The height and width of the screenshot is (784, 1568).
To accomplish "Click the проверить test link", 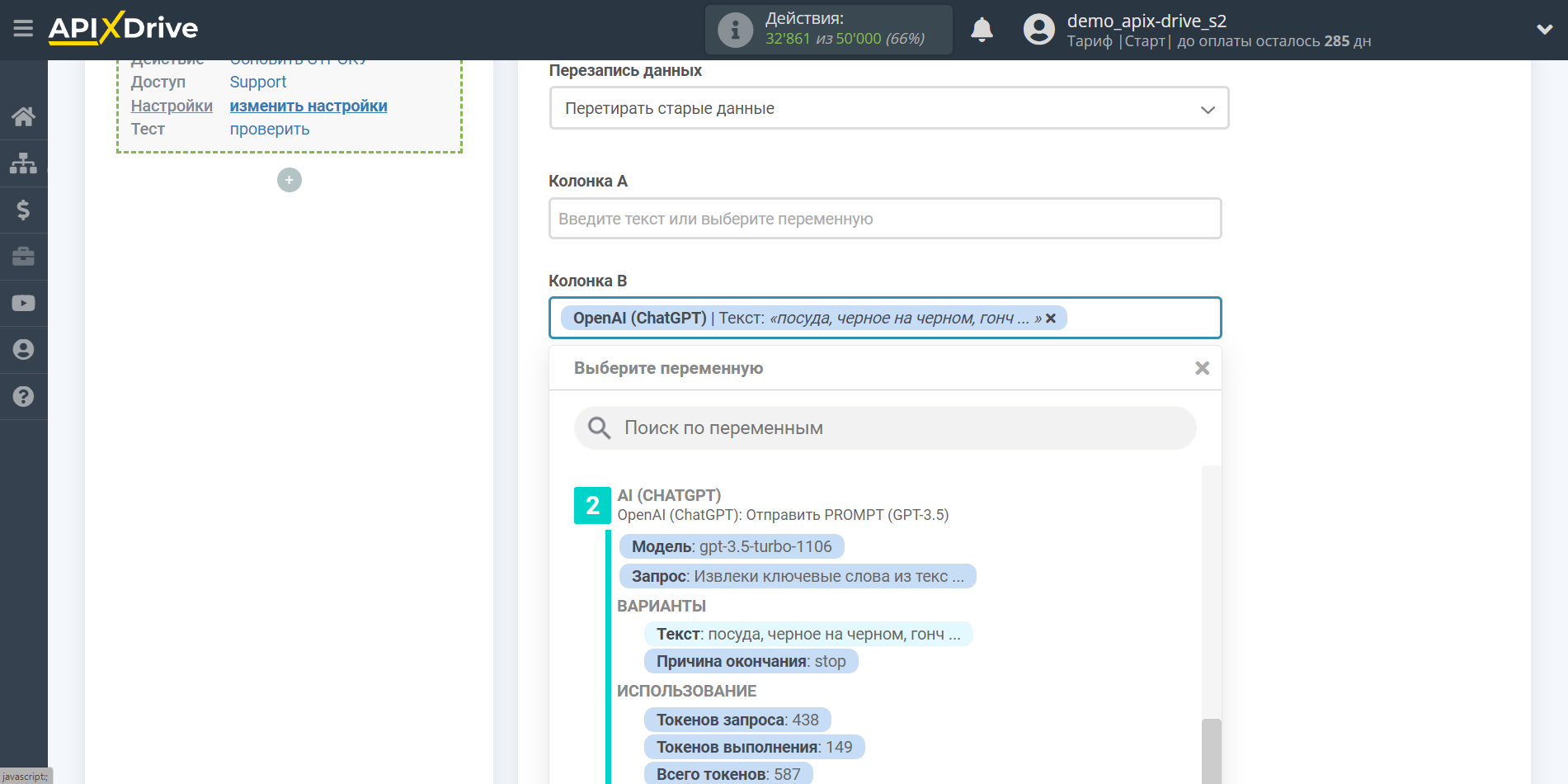I will (270, 129).
